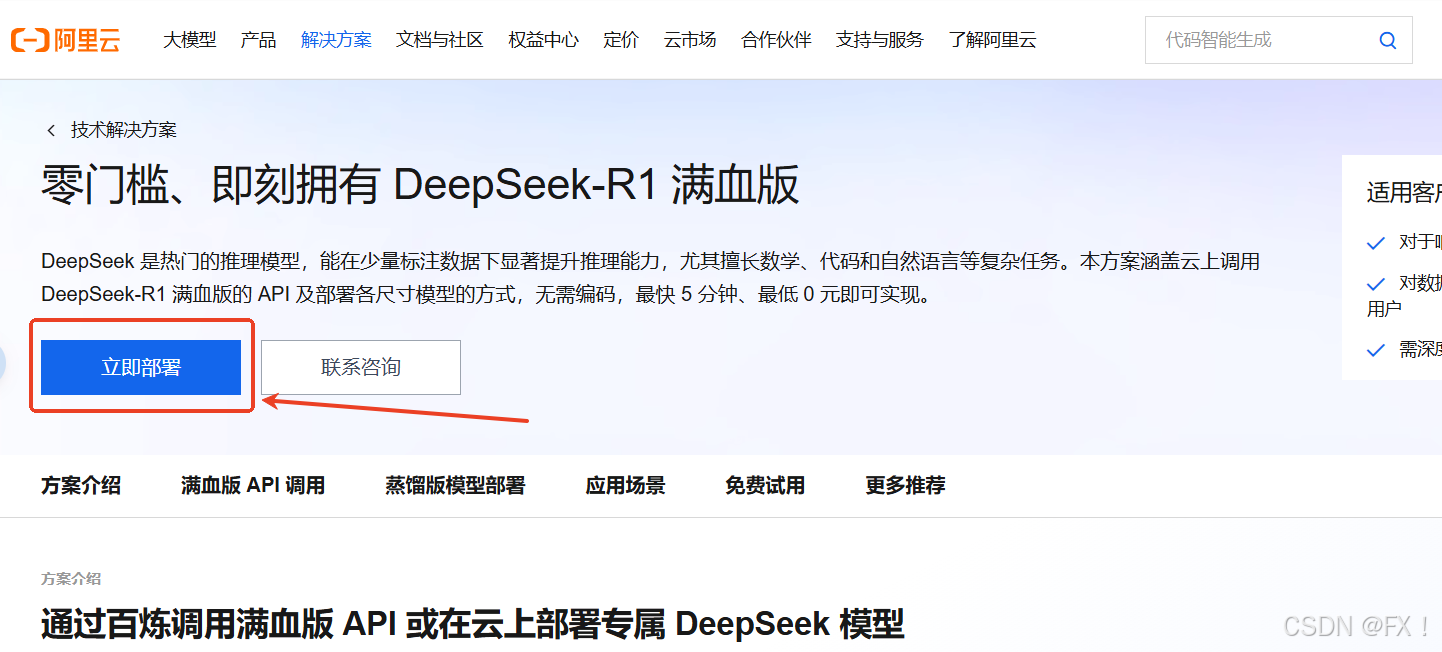The image size is (1442, 652).
Task: Click the DeepSeek description paragraph
Action: tap(650, 279)
